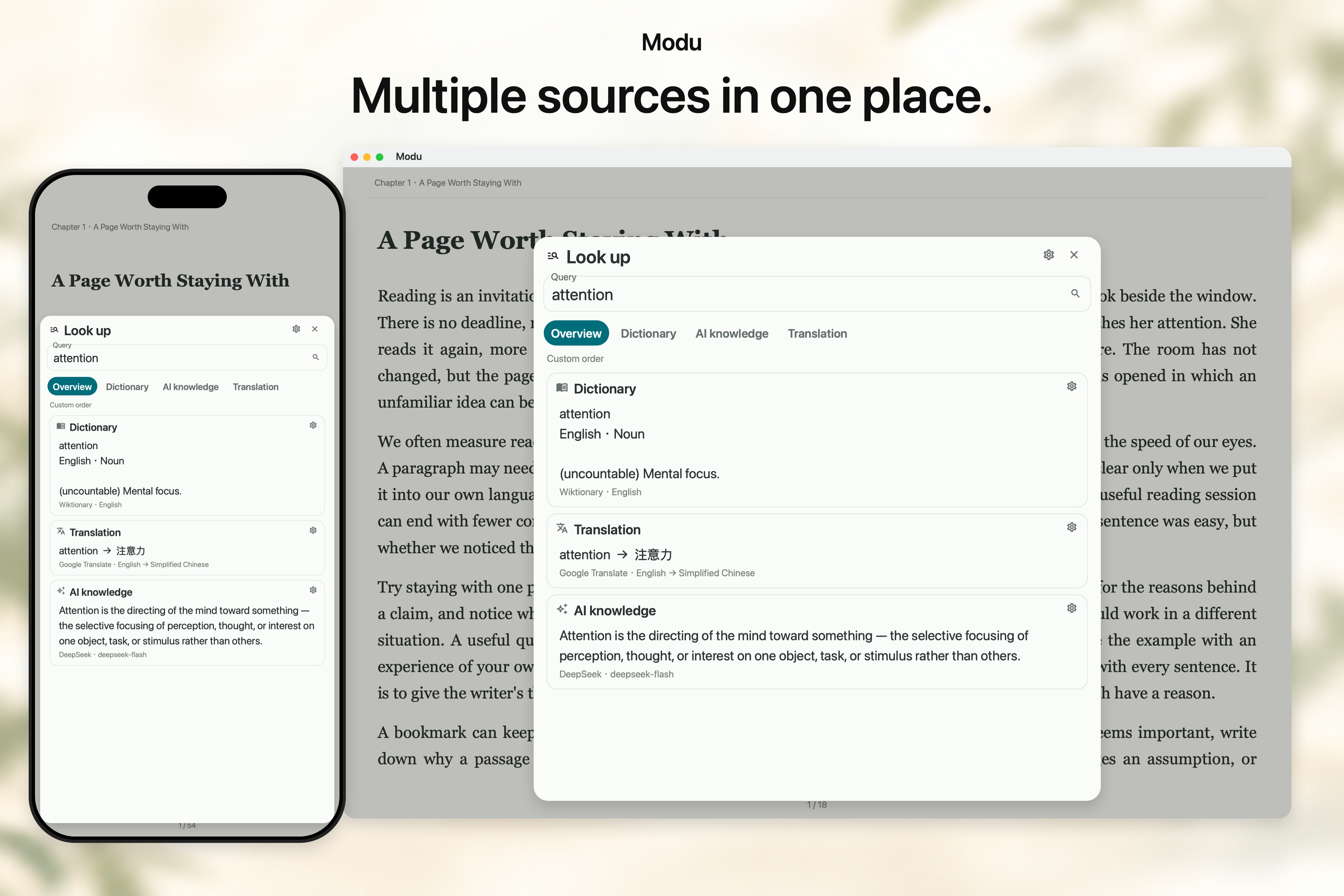Open AI knowledge card settings on phone
The image size is (1344, 896).
[313, 590]
